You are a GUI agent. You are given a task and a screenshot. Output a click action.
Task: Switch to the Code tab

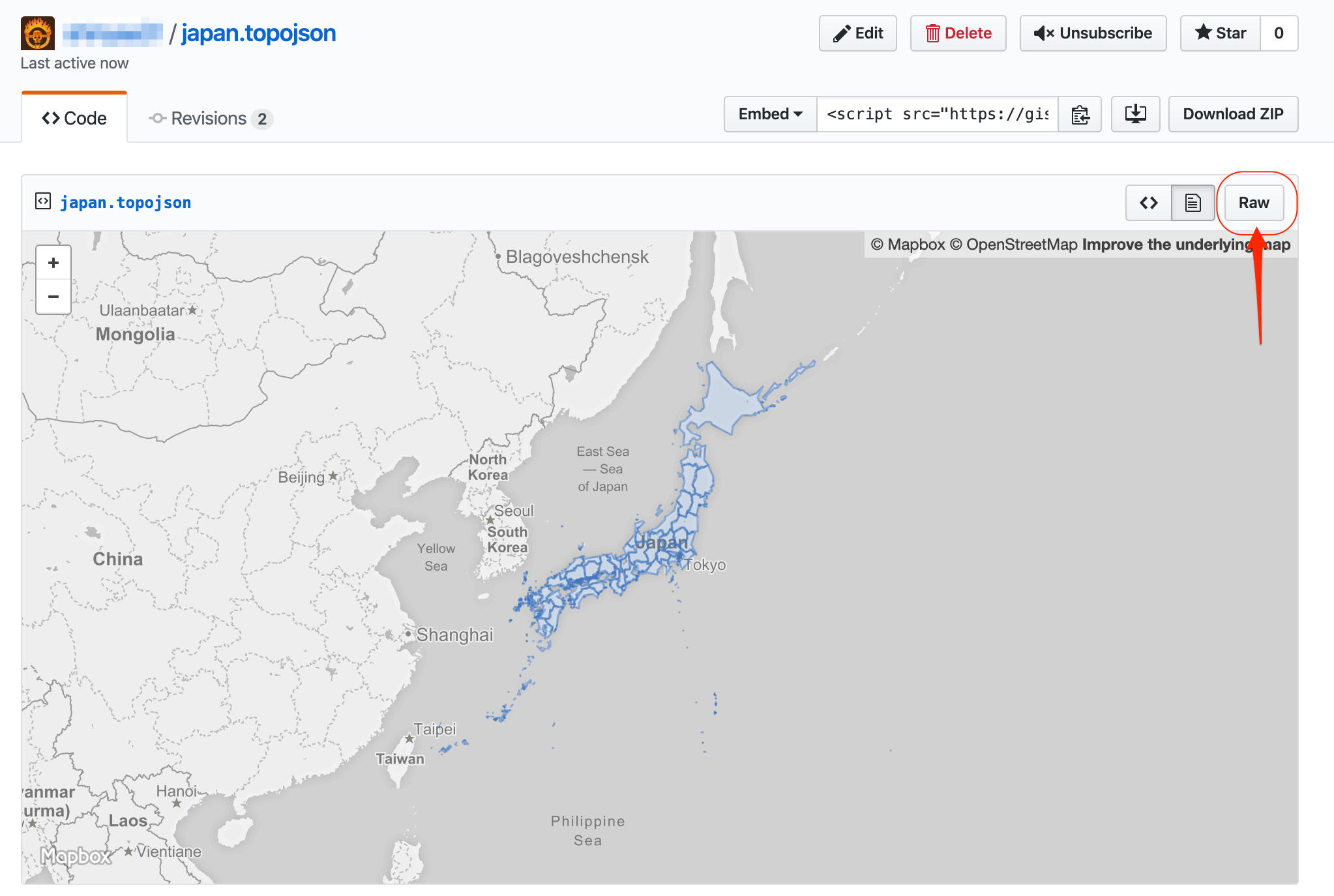(x=74, y=118)
